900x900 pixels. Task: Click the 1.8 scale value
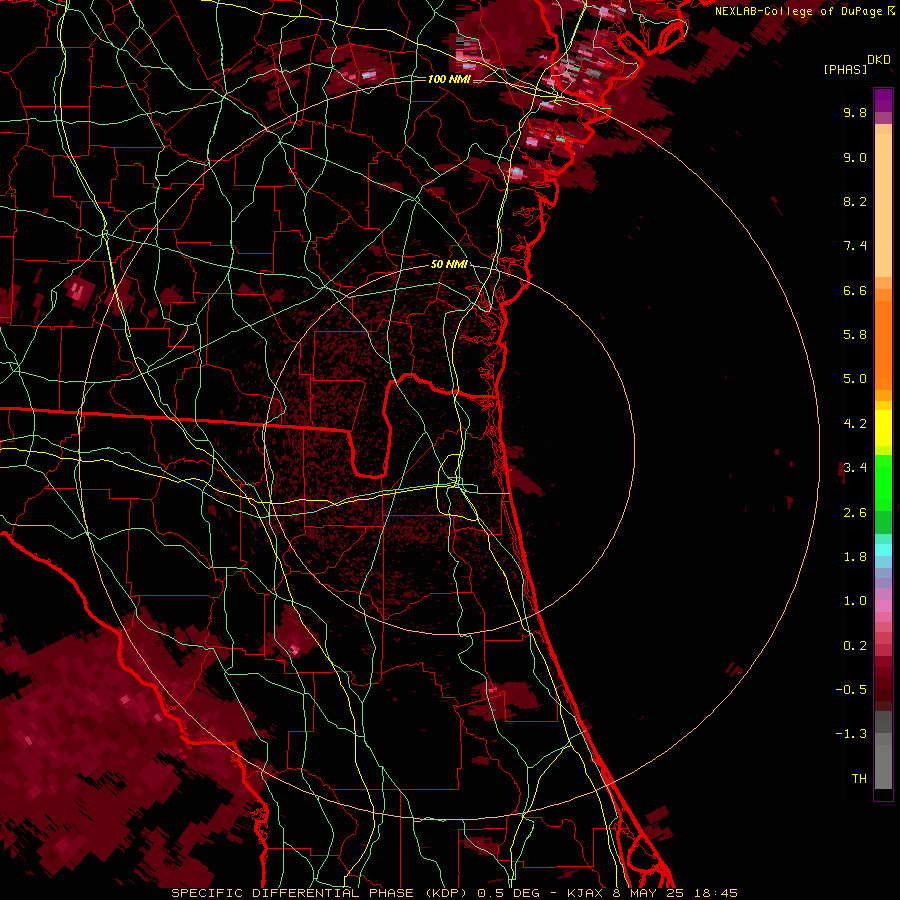coord(855,557)
